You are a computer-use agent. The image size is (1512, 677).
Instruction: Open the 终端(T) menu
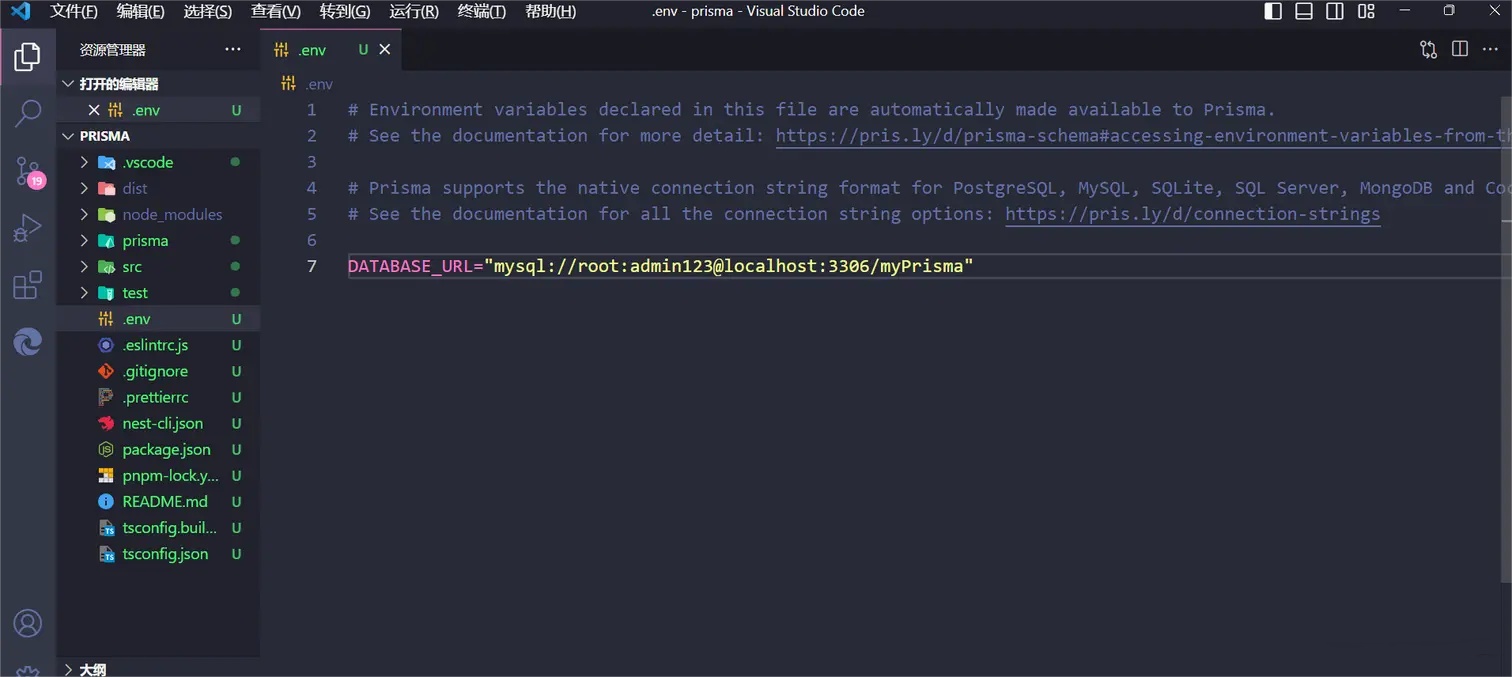pos(481,11)
